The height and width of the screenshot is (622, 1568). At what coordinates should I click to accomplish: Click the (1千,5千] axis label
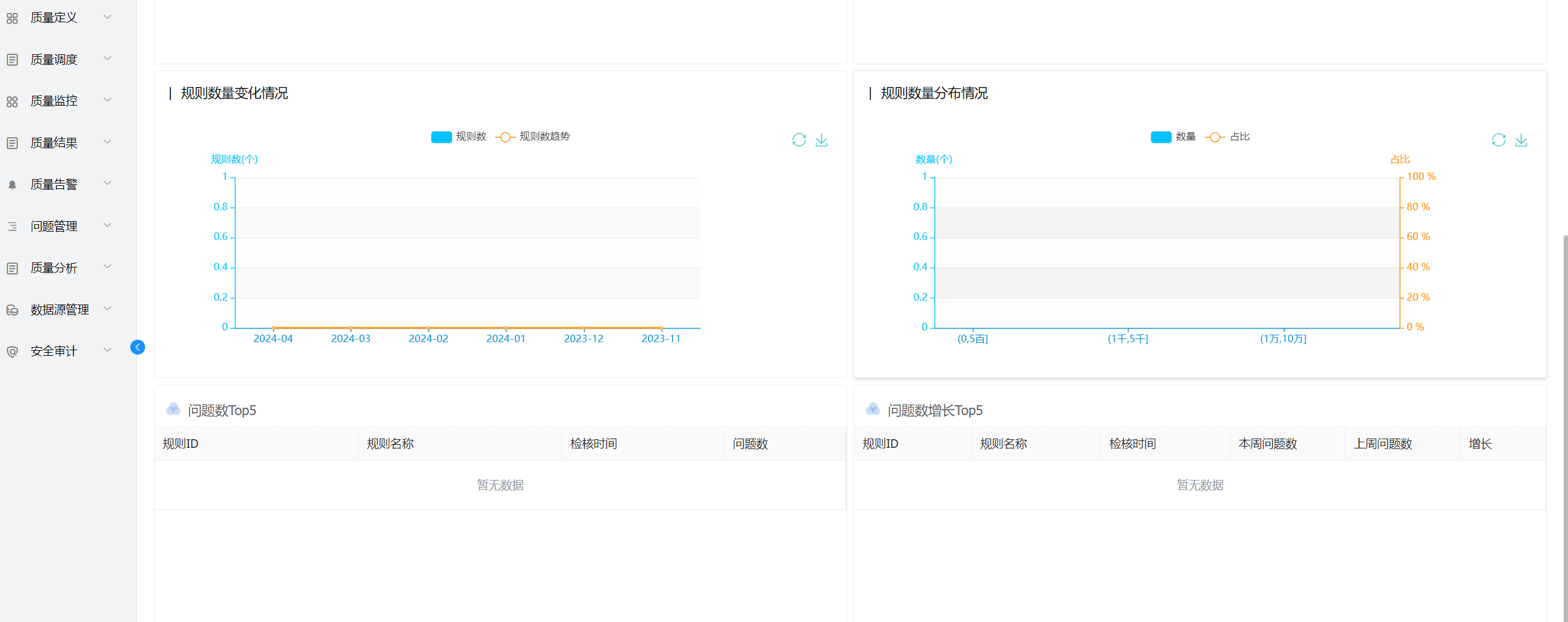(1128, 338)
